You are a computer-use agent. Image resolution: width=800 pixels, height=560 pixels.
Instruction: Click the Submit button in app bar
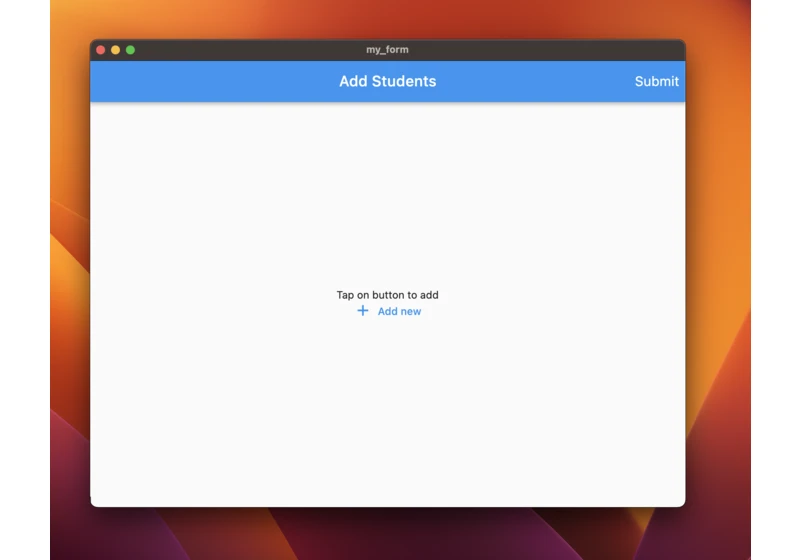pyautogui.click(x=656, y=82)
